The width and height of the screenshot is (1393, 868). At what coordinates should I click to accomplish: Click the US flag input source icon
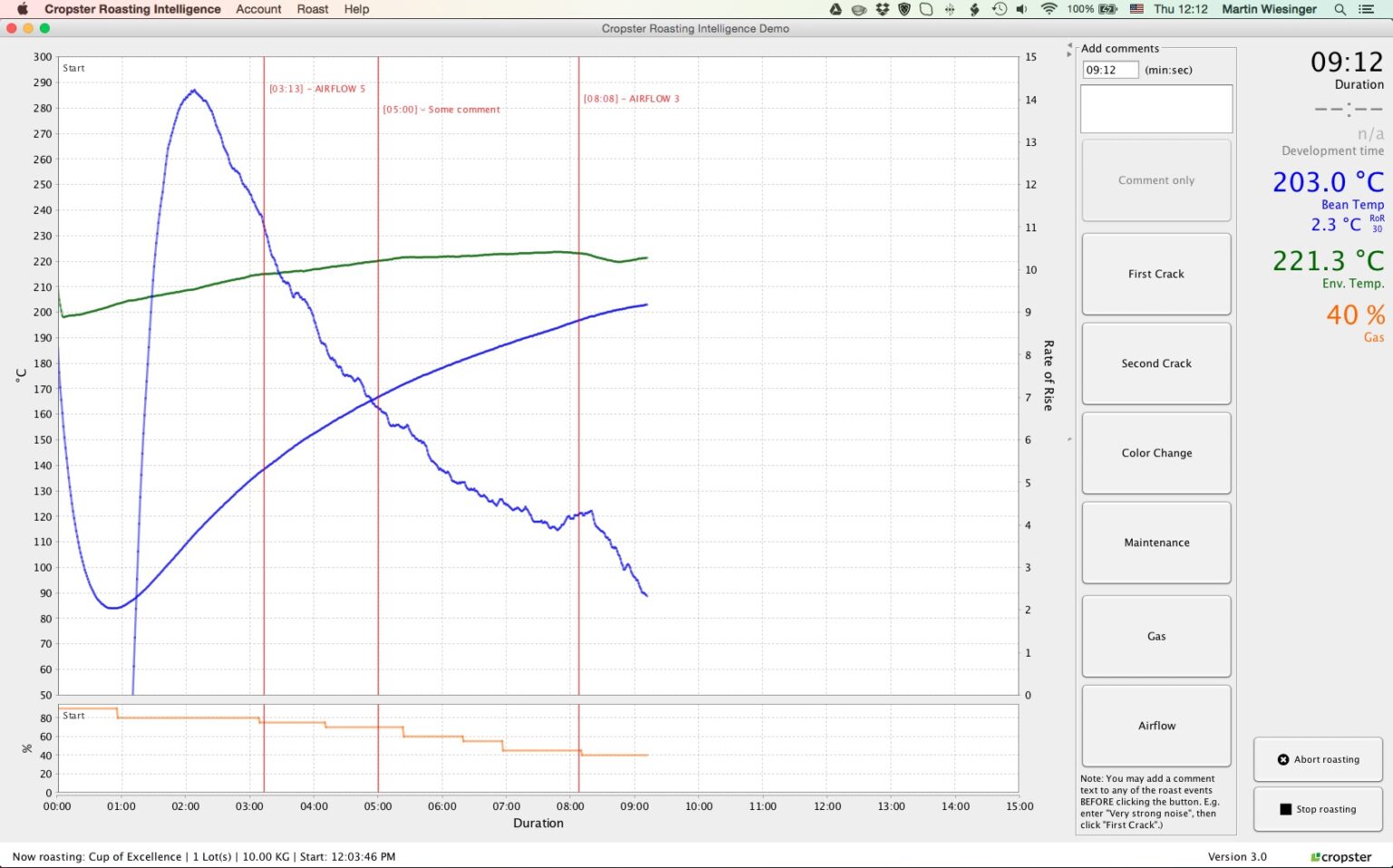tap(1136, 9)
